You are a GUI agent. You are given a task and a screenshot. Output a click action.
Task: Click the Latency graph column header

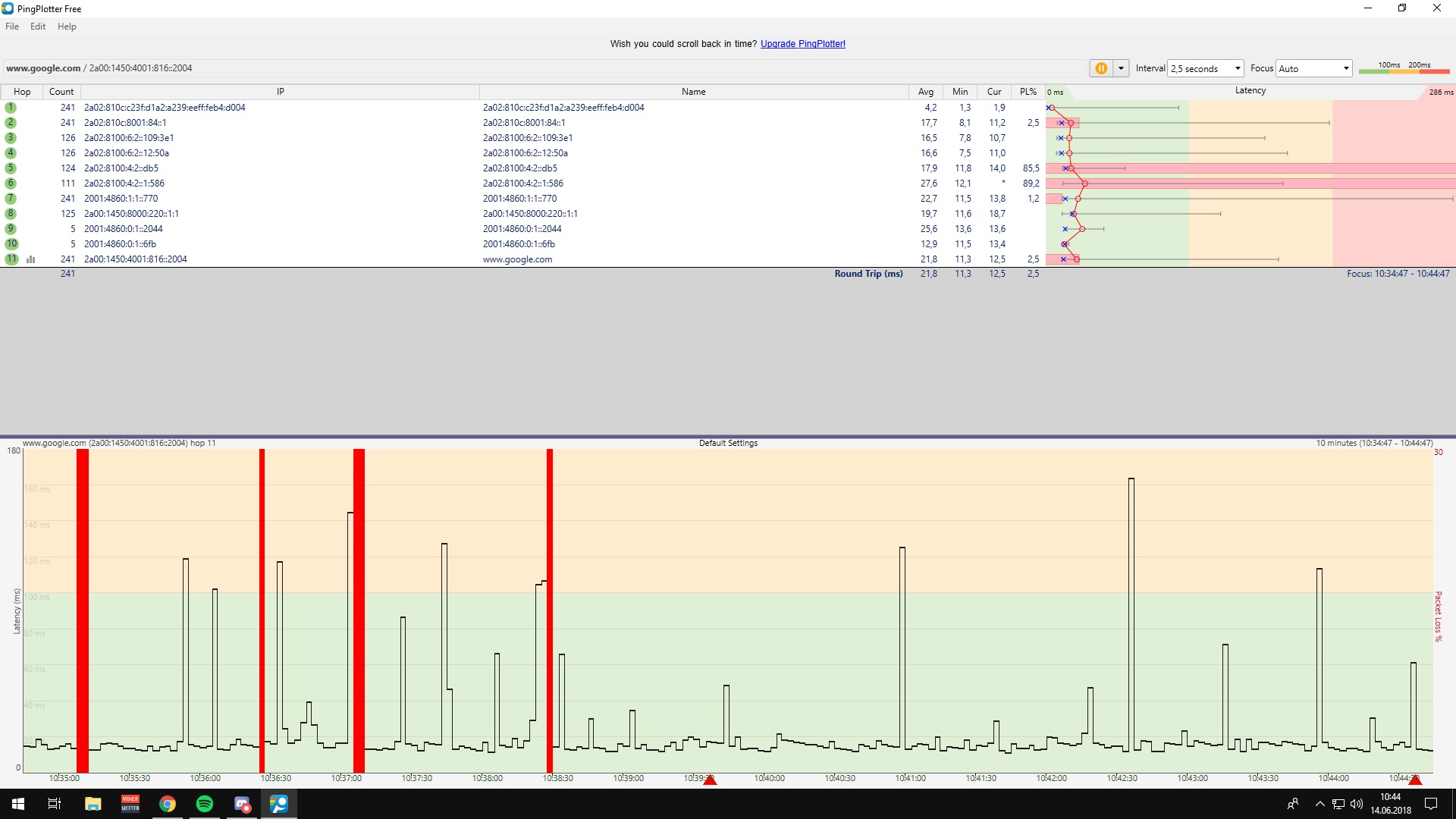(1250, 91)
